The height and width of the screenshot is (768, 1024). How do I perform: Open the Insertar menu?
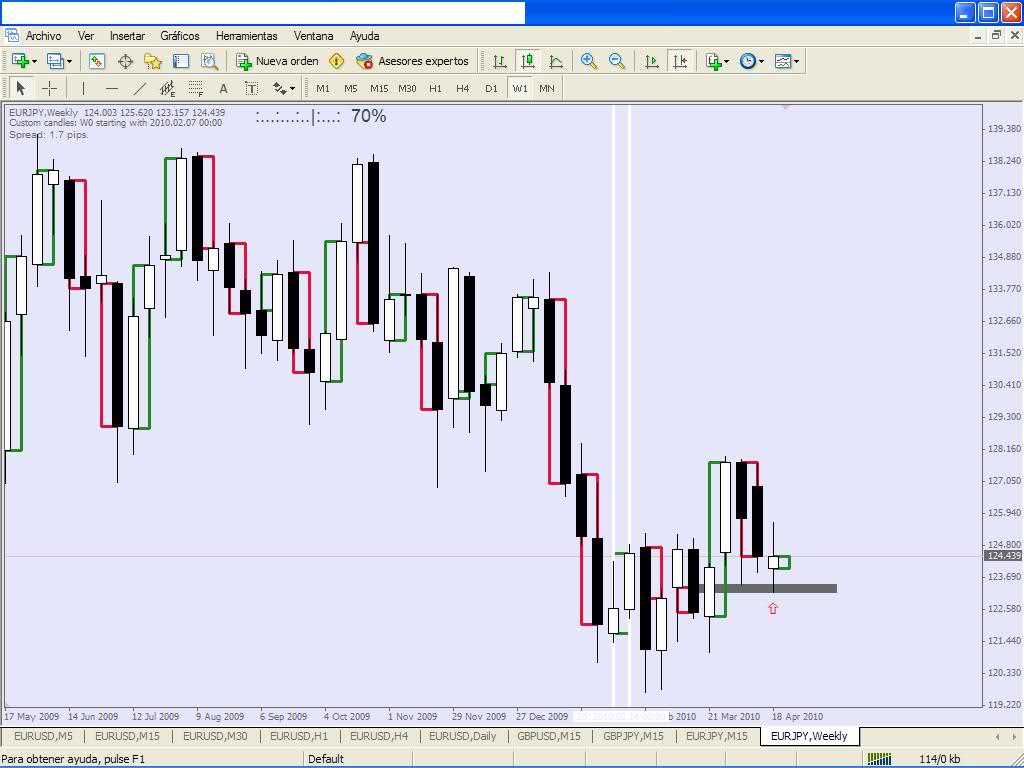127,36
